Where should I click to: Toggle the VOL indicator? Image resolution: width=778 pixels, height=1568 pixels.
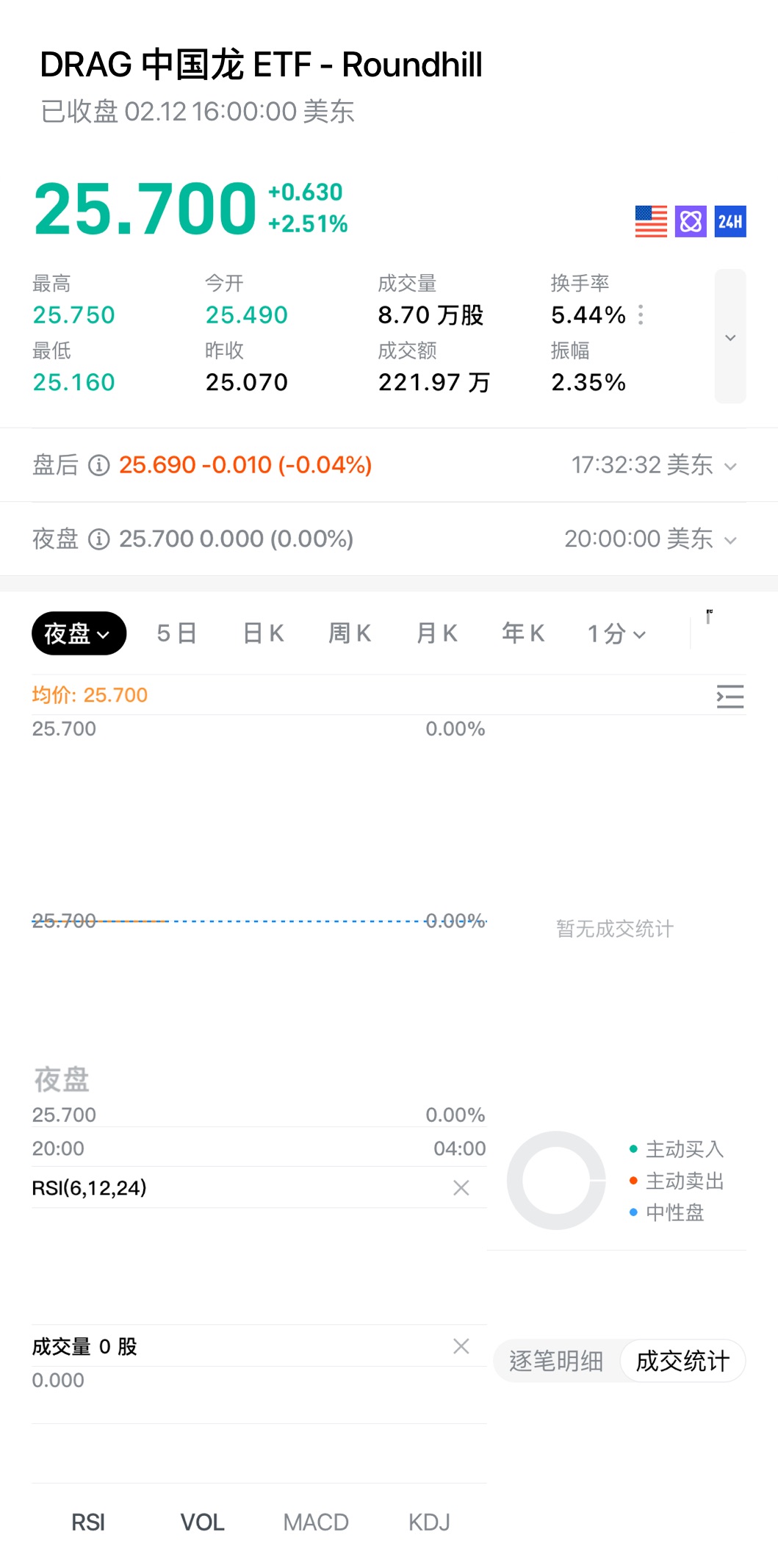(x=202, y=1522)
